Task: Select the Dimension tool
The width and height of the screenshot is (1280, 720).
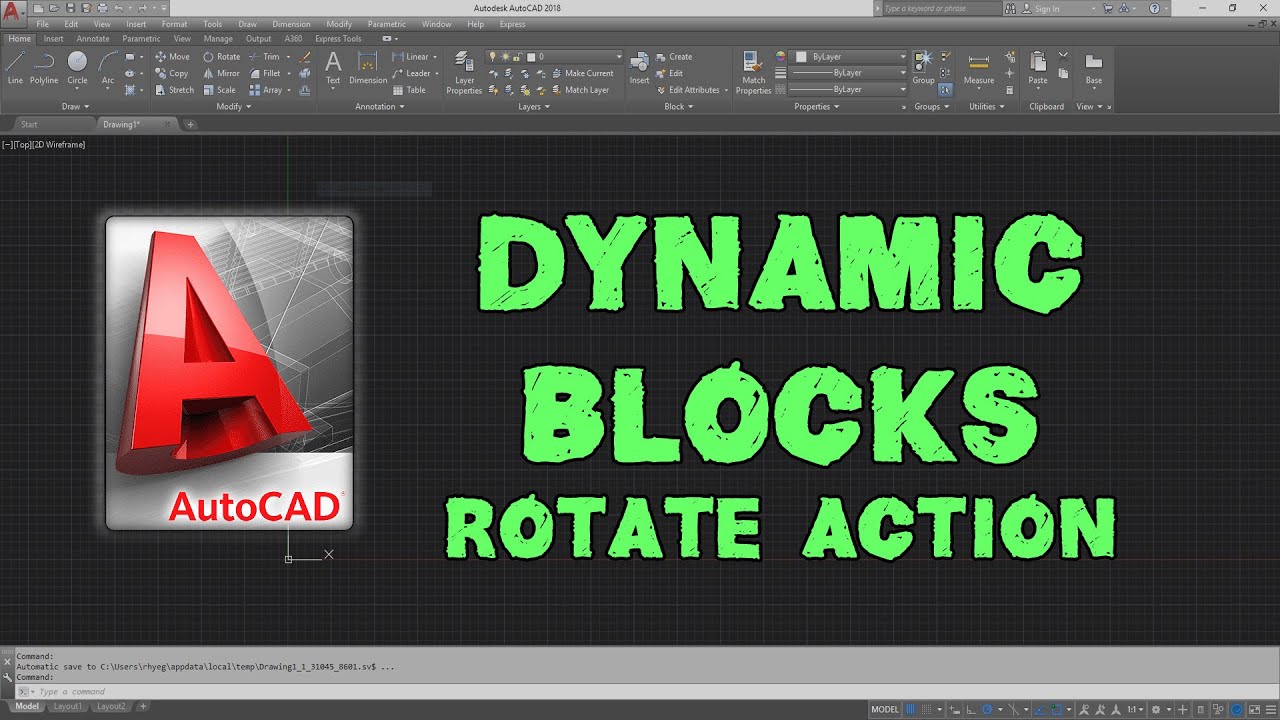Action: click(x=368, y=68)
